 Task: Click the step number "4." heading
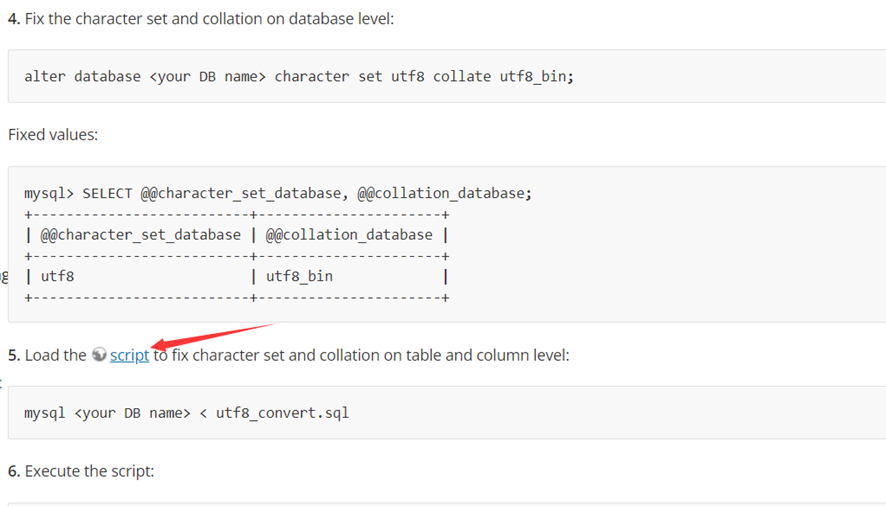tap(14, 19)
